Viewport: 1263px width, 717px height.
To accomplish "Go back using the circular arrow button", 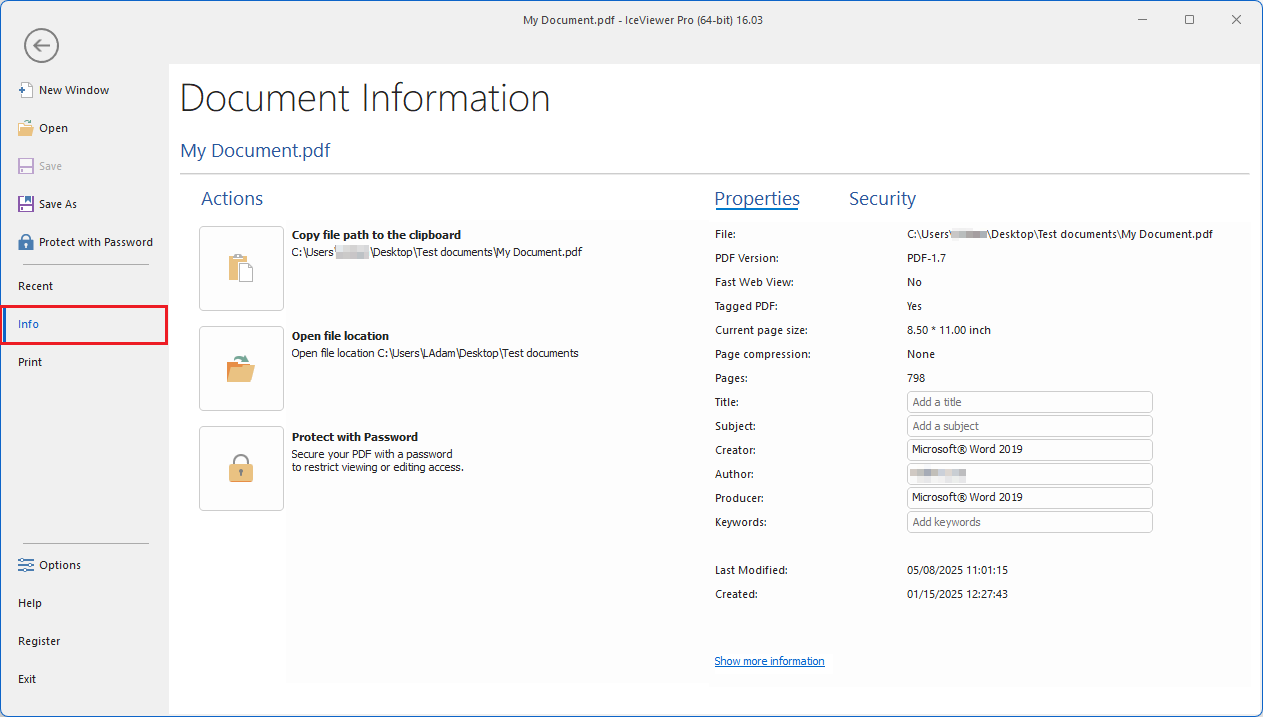I will pos(42,45).
